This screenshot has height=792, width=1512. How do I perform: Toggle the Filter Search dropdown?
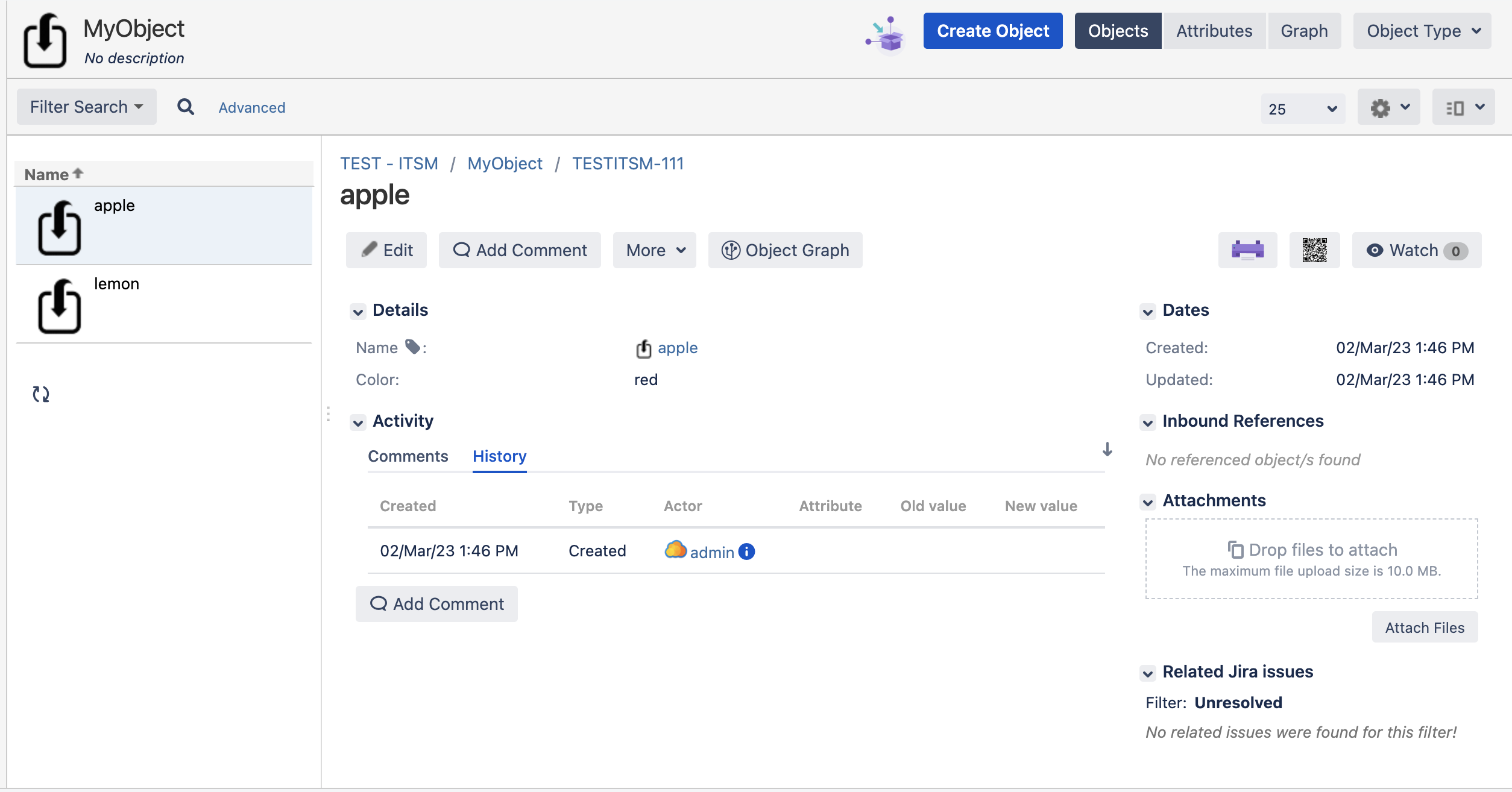(86, 106)
